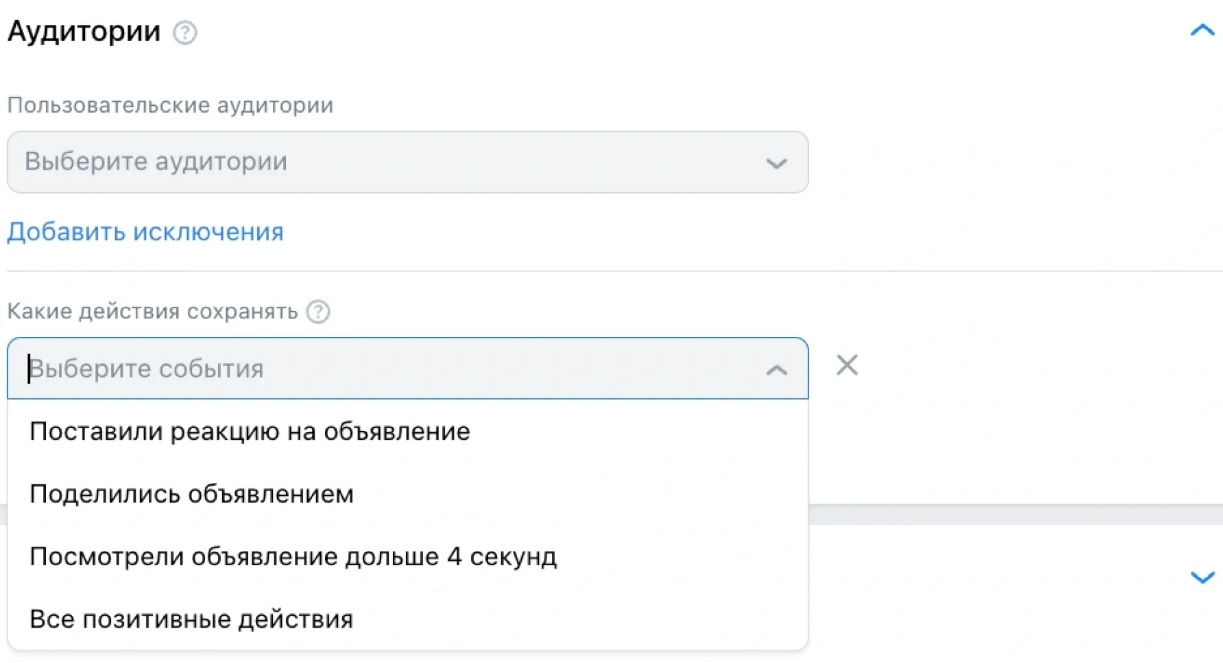
Task: Click the help icon beside Аудитории heading
Action: tap(185, 33)
